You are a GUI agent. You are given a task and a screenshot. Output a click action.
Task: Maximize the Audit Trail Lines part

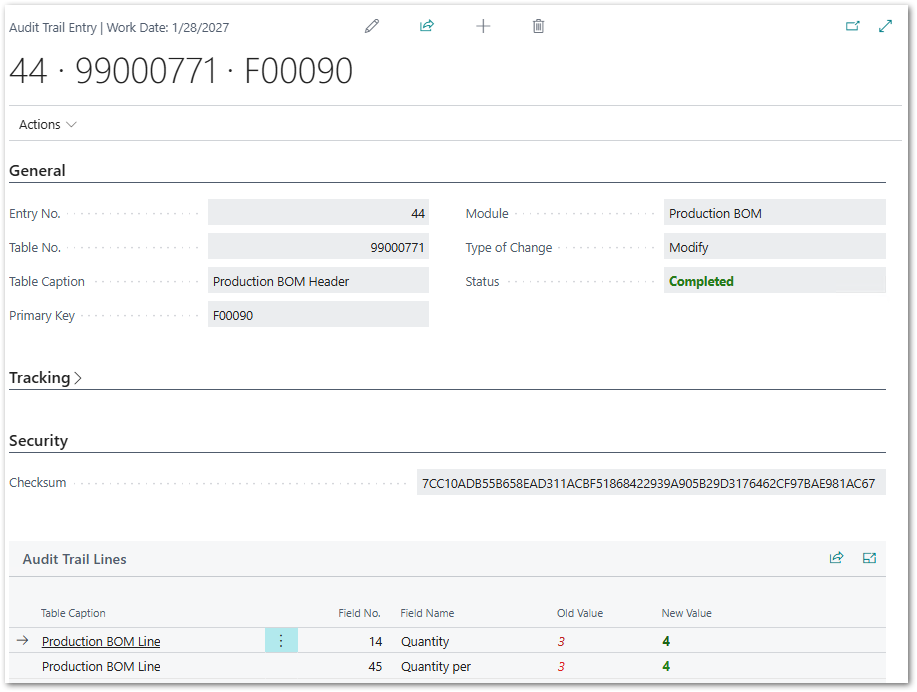[869, 558]
